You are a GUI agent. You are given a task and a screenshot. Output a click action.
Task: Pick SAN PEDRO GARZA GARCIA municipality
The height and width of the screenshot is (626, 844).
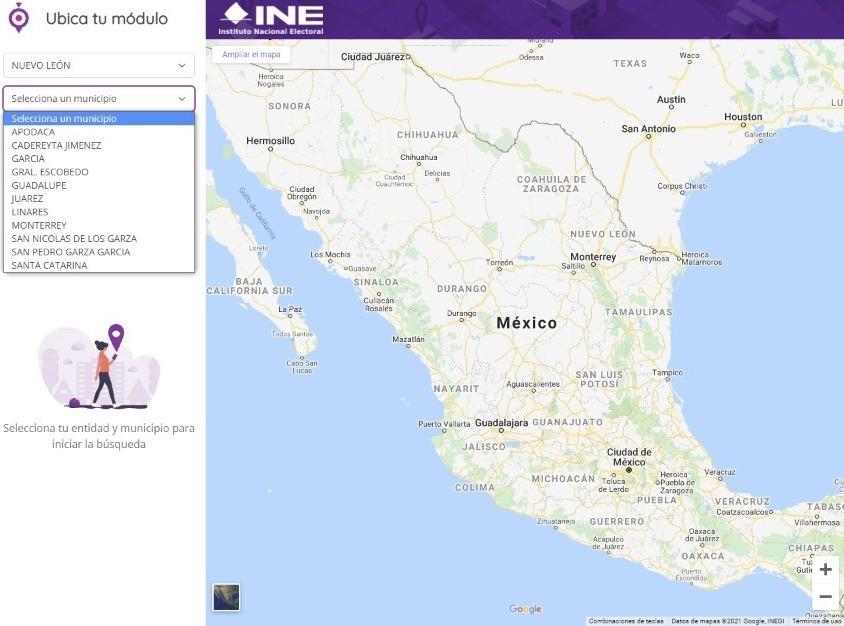tap(71, 252)
